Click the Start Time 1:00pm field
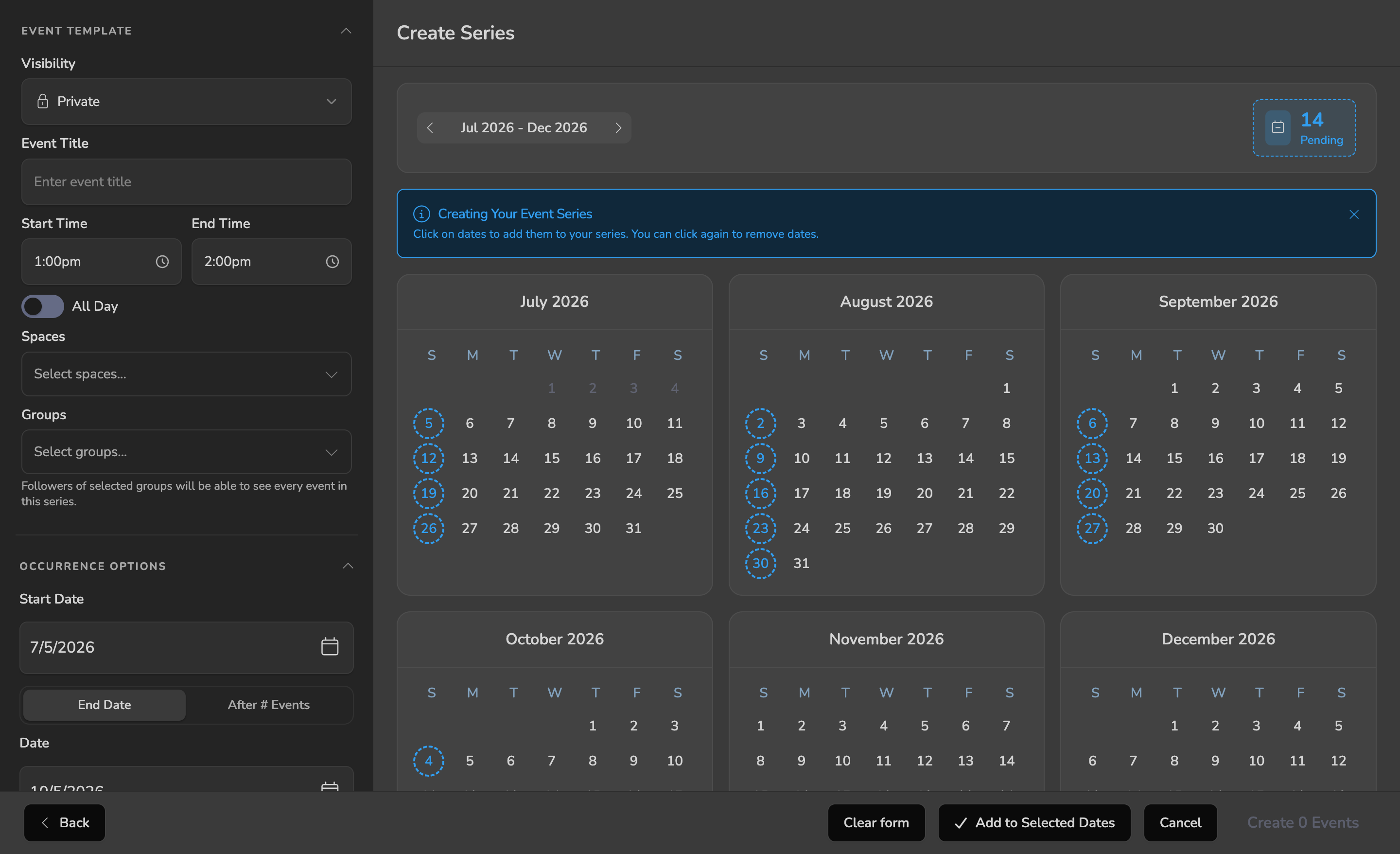 tap(101, 262)
